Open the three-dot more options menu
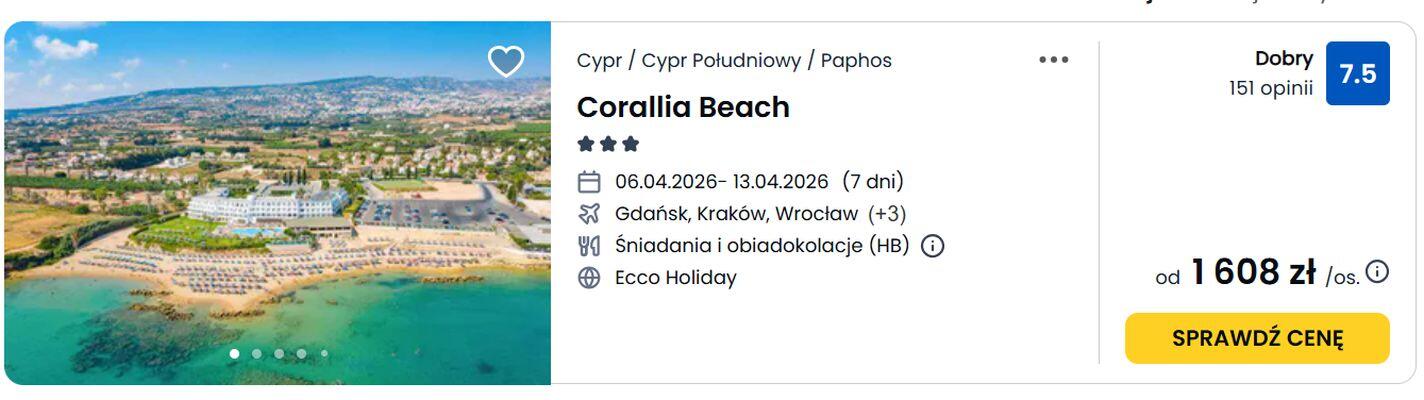 coord(1053,60)
